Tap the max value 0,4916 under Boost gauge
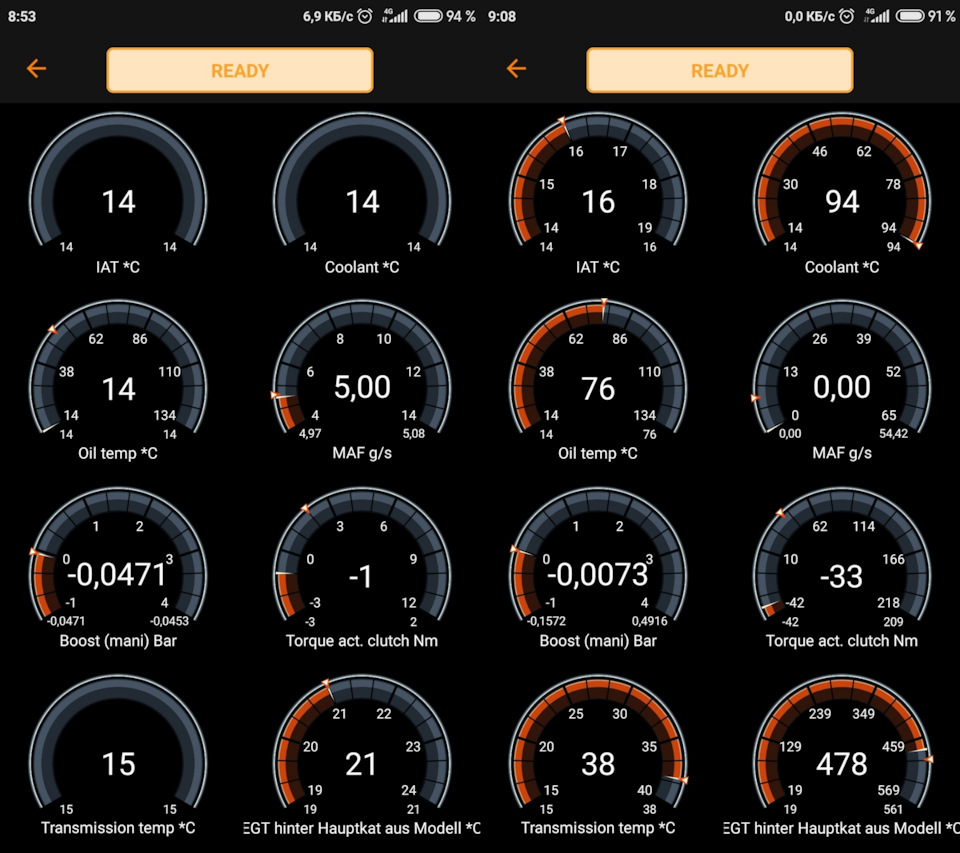Viewport: 960px width, 853px height. point(650,621)
